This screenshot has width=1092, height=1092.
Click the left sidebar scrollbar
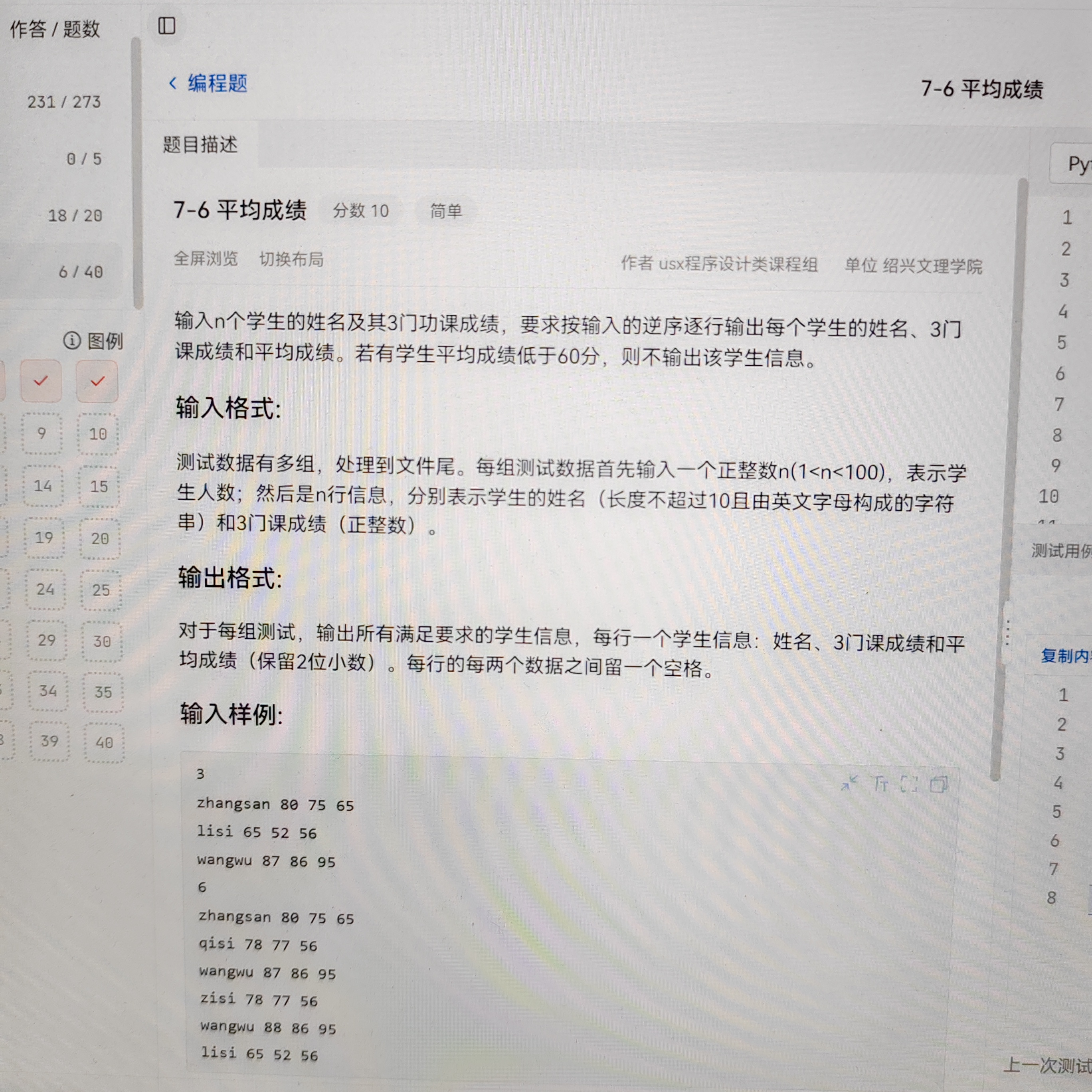136,172
